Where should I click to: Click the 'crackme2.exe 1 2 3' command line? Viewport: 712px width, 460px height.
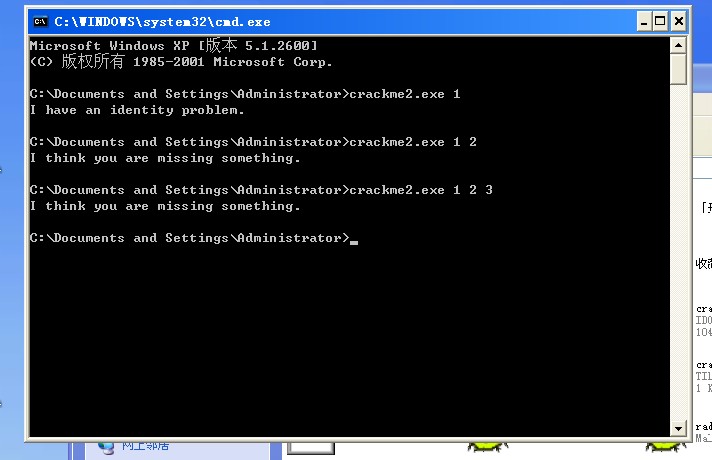click(x=261, y=190)
